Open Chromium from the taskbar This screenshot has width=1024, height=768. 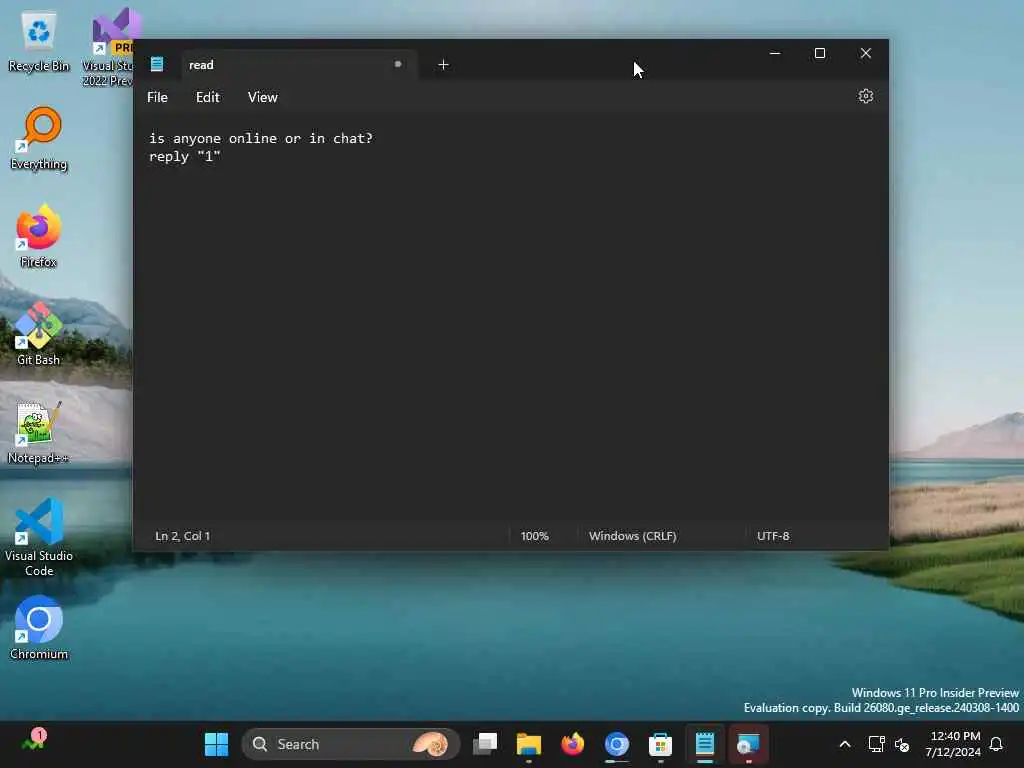tap(616, 744)
